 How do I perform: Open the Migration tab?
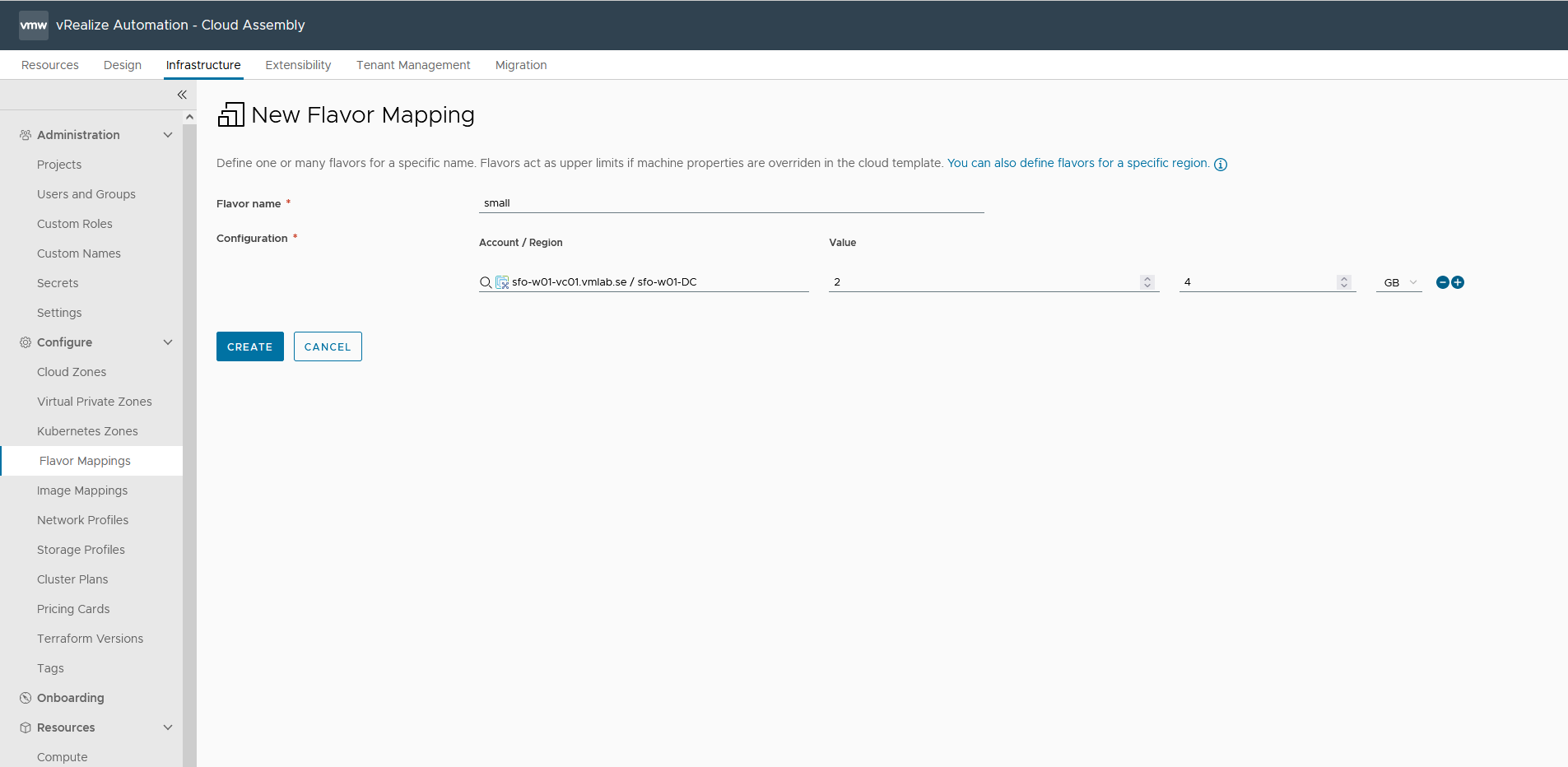point(521,65)
